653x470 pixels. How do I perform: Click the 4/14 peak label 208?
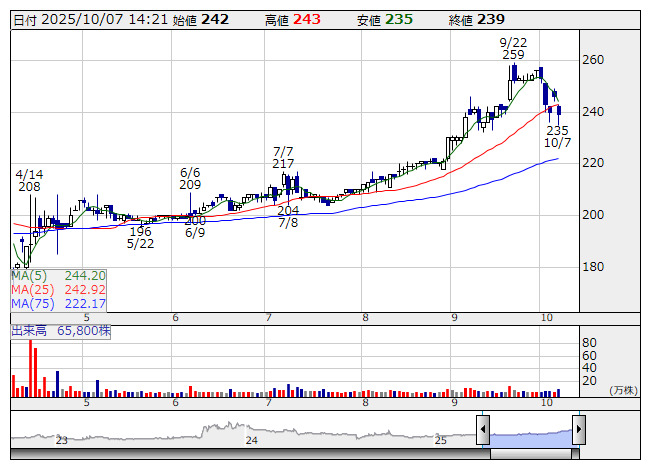click(29, 186)
